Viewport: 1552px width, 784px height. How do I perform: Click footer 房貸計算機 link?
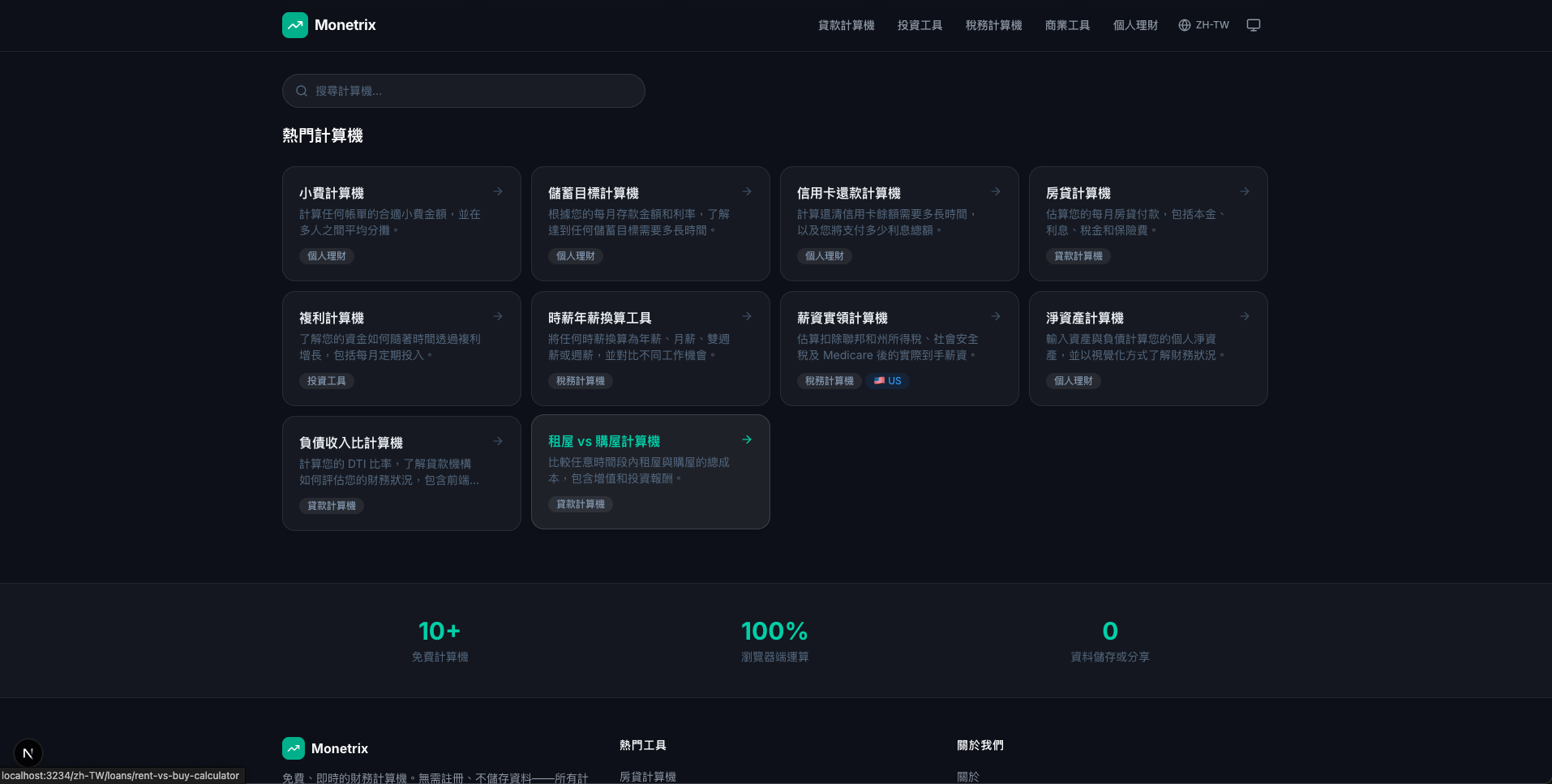(648, 777)
